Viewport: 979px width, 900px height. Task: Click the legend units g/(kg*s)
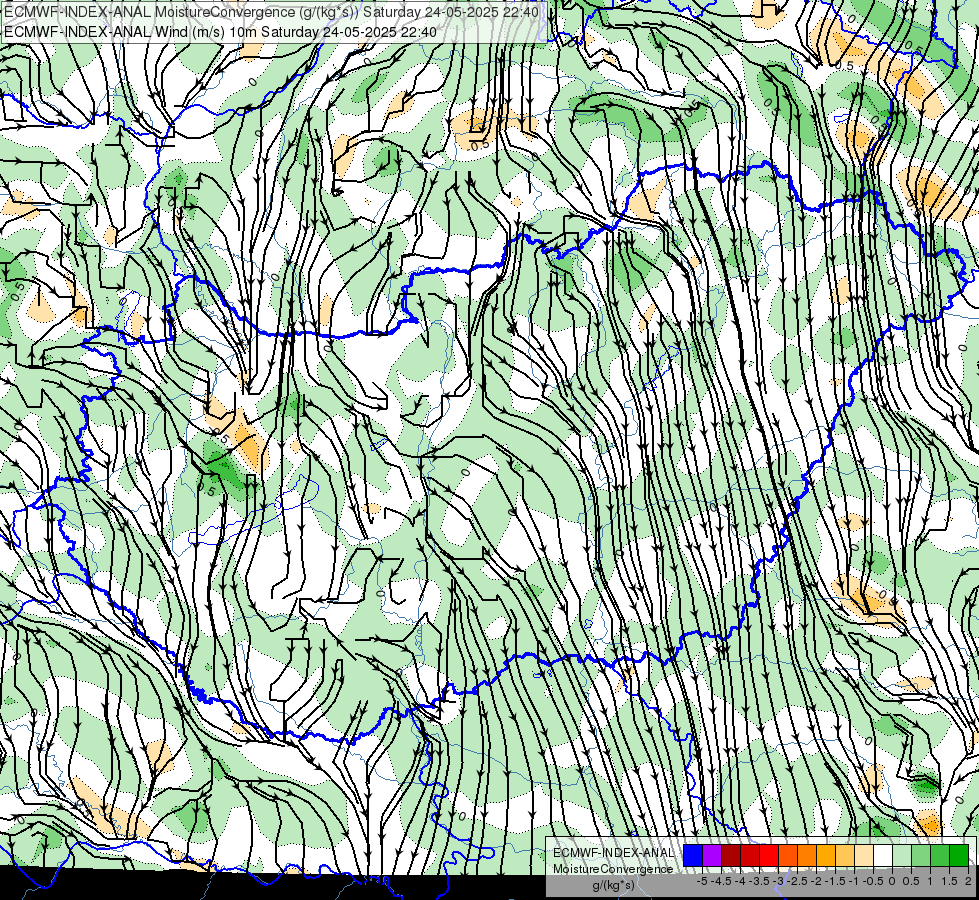(x=613, y=886)
